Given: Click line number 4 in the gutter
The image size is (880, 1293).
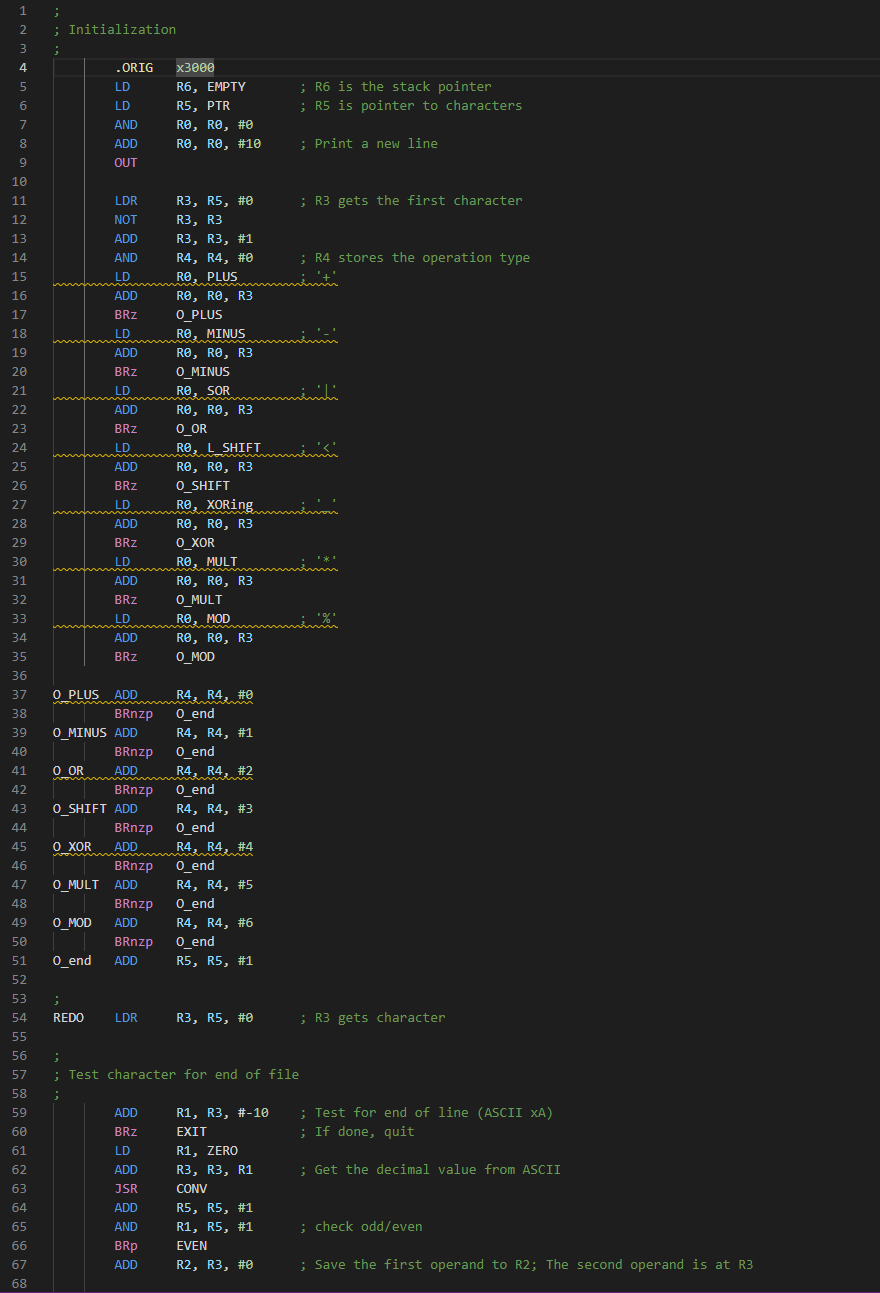Looking at the screenshot, I should pyautogui.click(x=22, y=67).
